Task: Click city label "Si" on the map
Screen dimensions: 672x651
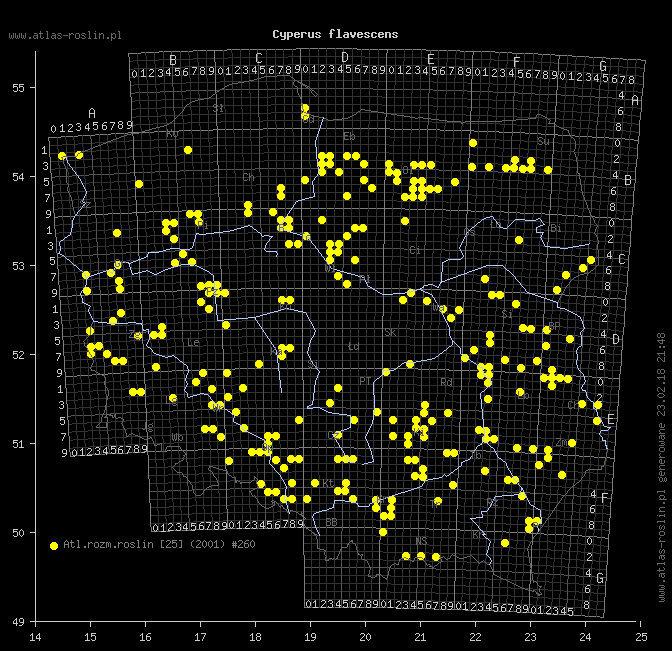Action: [507, 314]
